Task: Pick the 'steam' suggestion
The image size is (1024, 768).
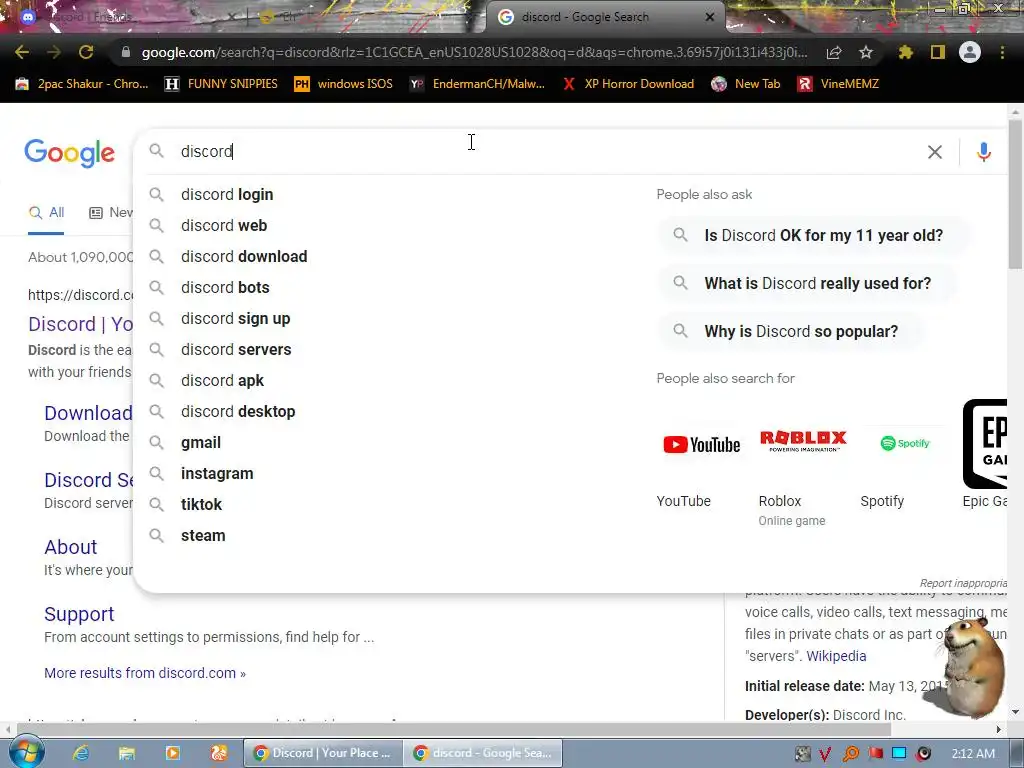Action: tap(203, 536)
